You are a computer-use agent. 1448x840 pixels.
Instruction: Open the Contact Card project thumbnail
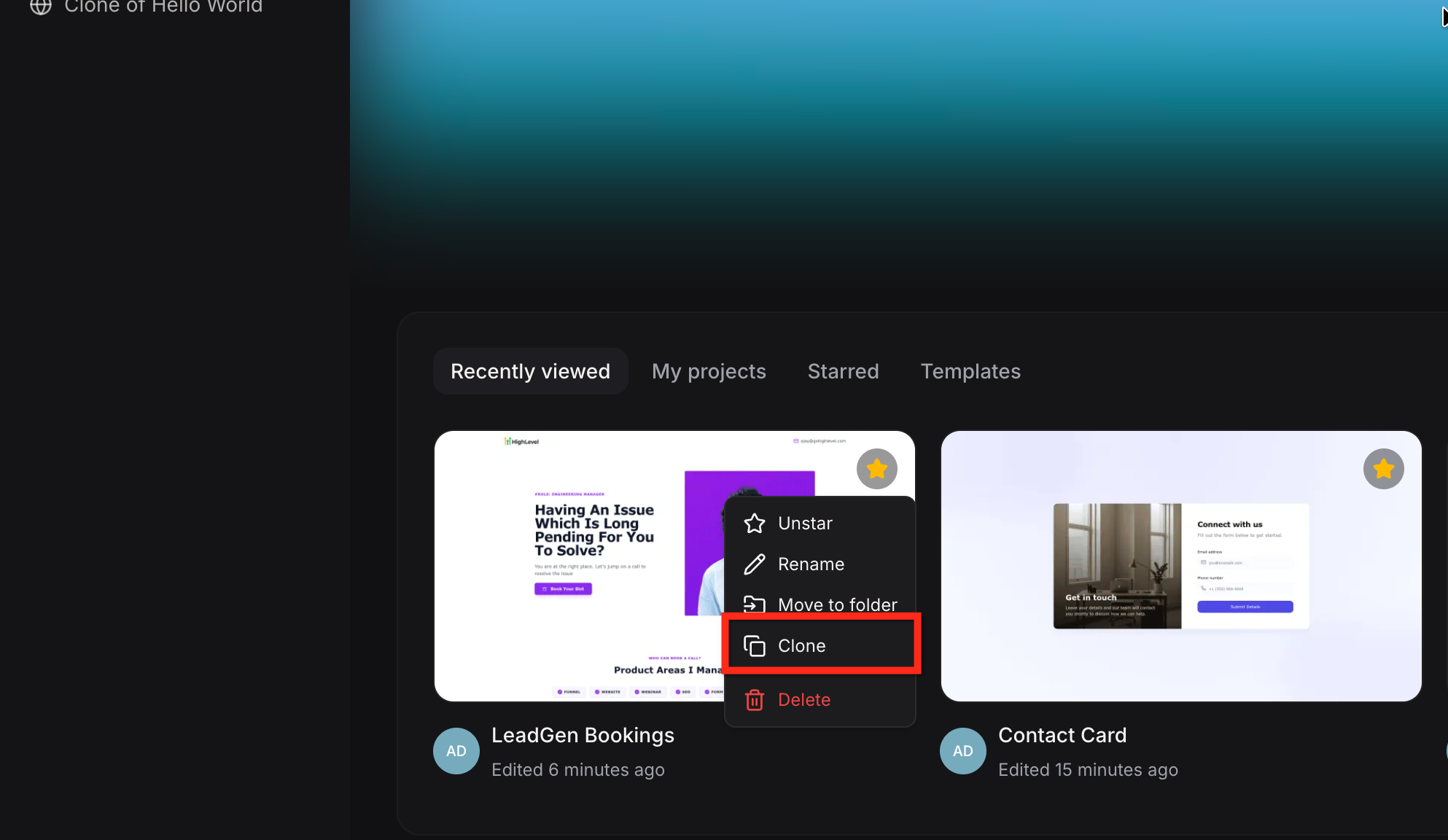tap(1181, 566)
